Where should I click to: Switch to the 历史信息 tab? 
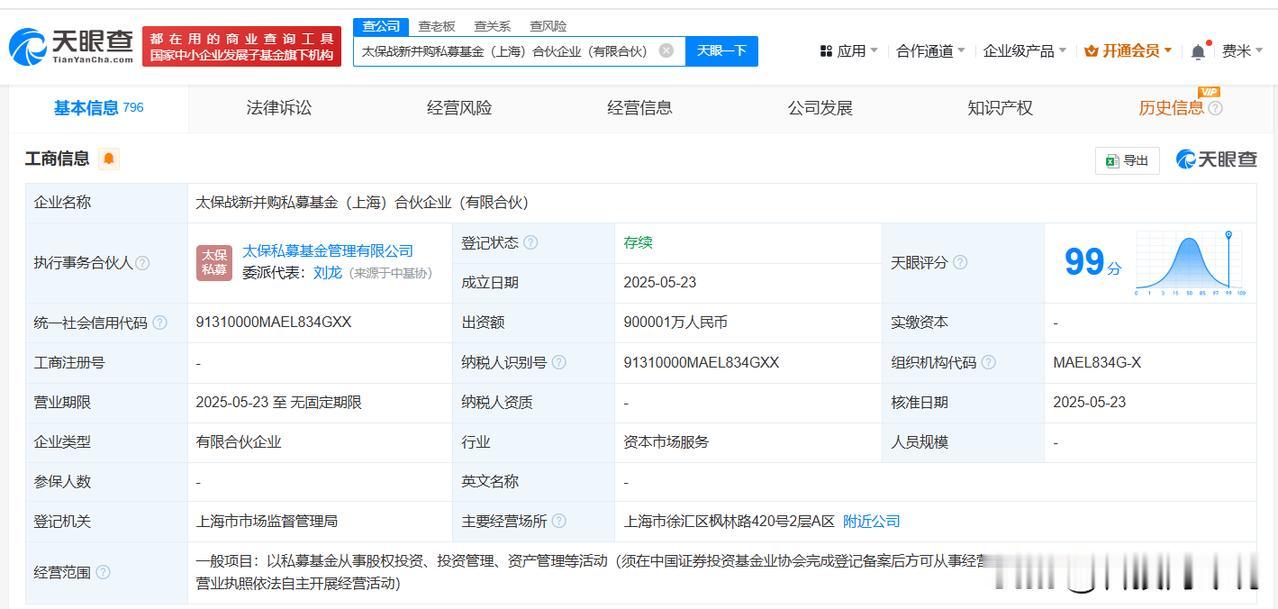point(1171,108)
